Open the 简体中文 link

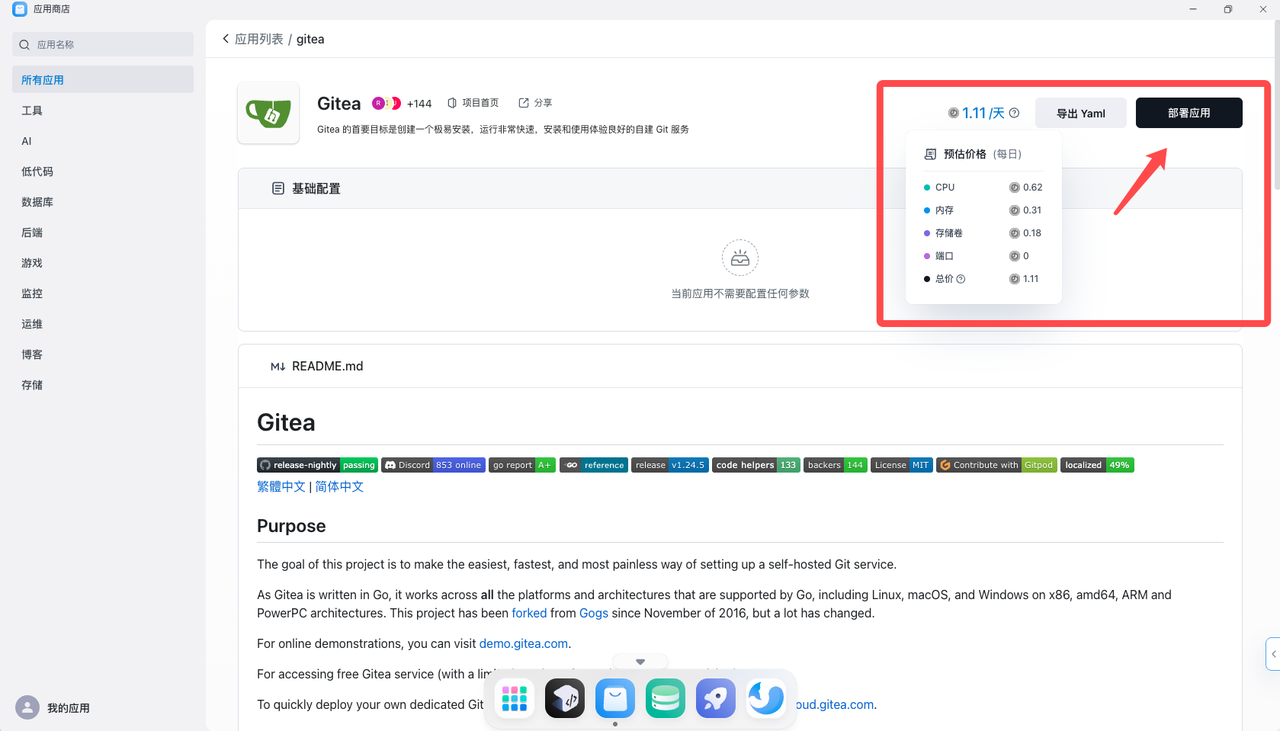coord(339,487)
